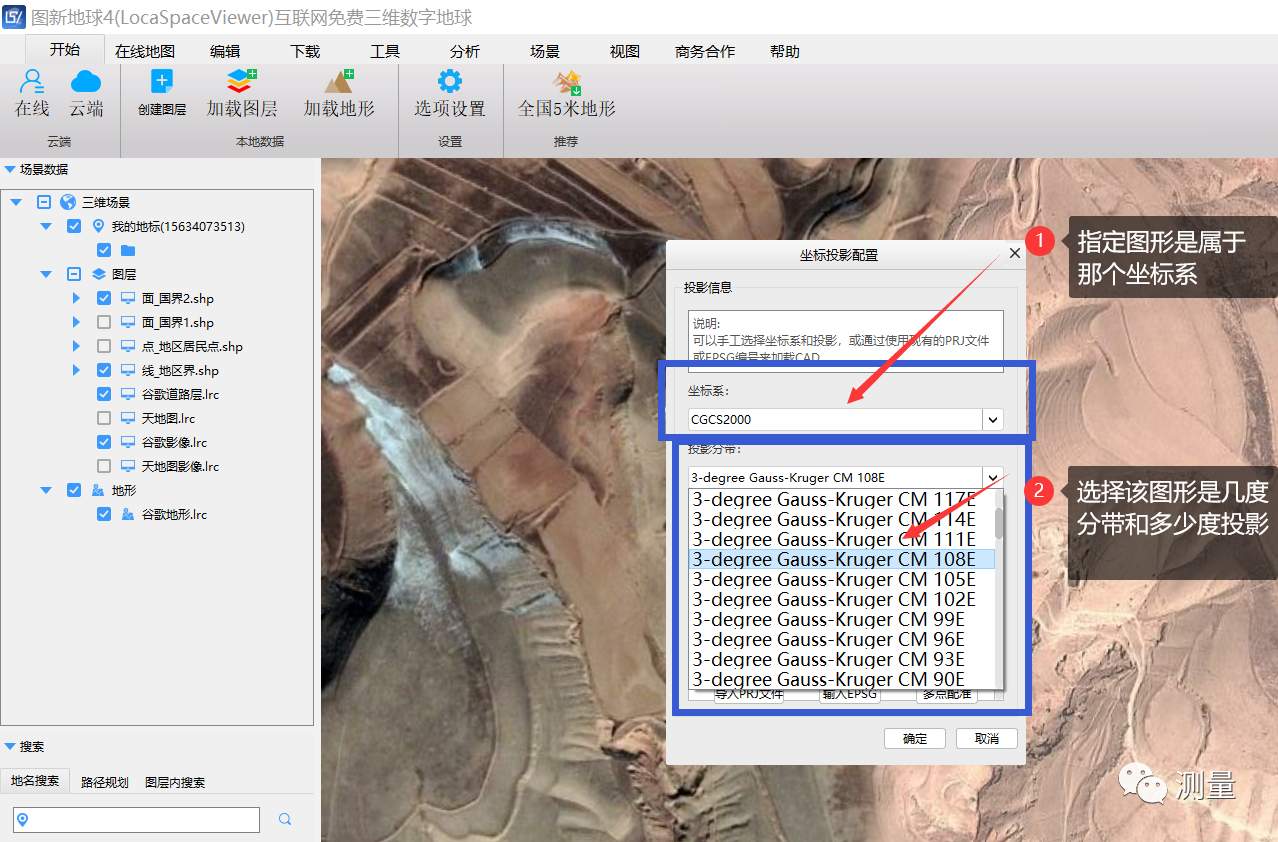Screen dimensions: 1278x842
Task: Uncheck the 线_地区界.shp layer
Action: 104,370
